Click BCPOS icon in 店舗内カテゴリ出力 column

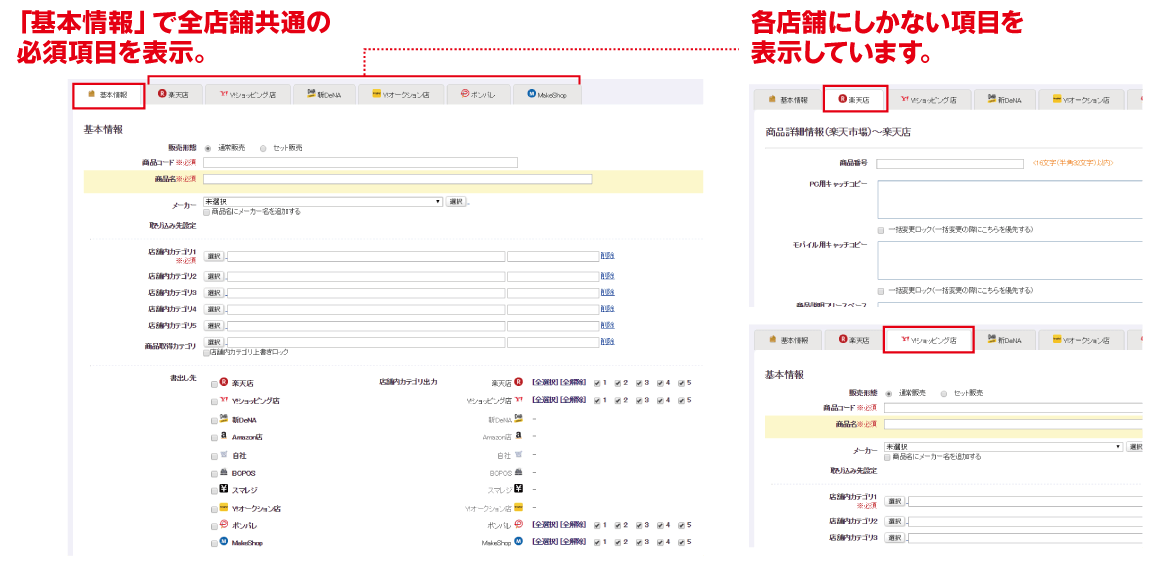tap(519, 472)
